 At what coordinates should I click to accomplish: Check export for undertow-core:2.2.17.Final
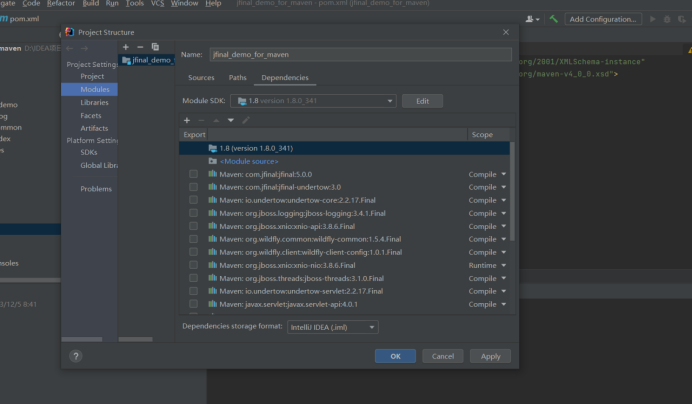pos(193,200)
